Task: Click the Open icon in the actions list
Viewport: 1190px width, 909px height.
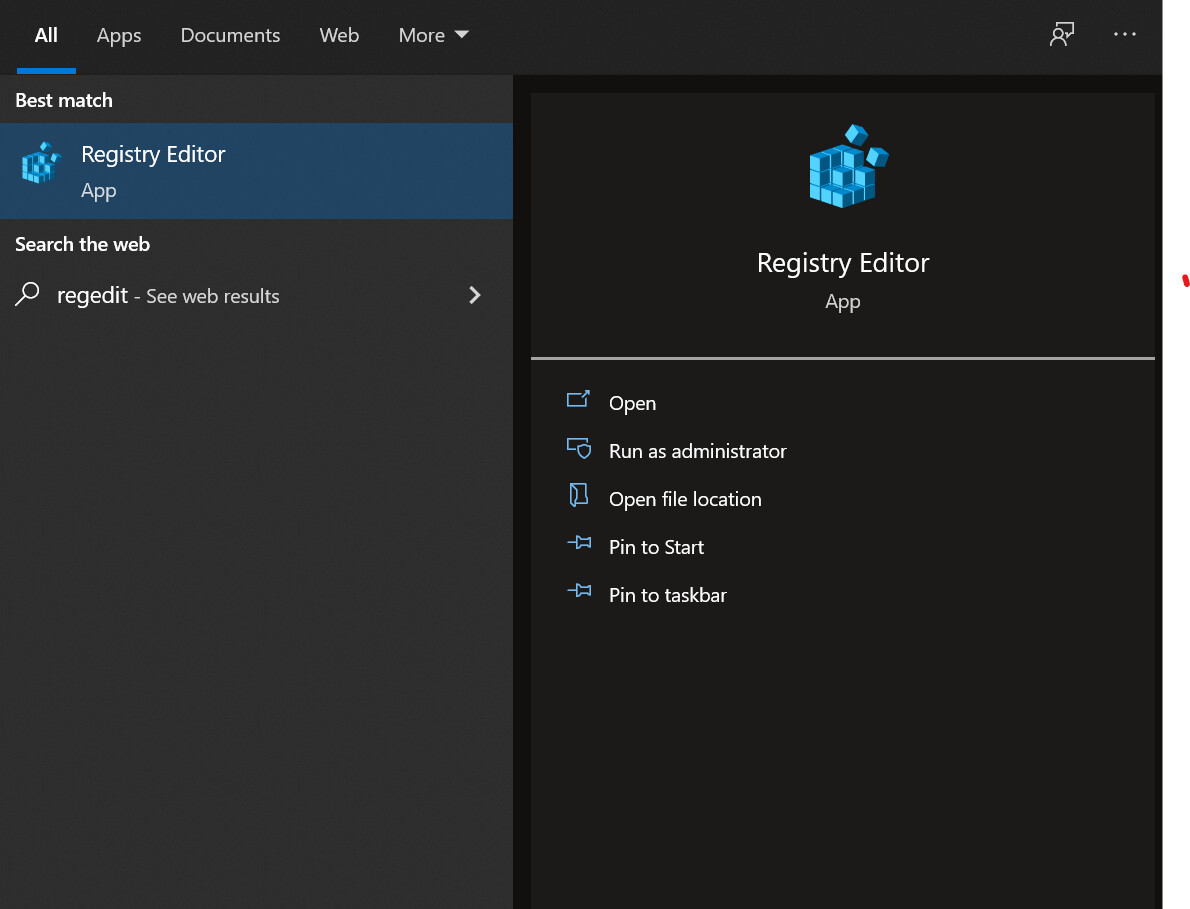Action: coord(578,400)
